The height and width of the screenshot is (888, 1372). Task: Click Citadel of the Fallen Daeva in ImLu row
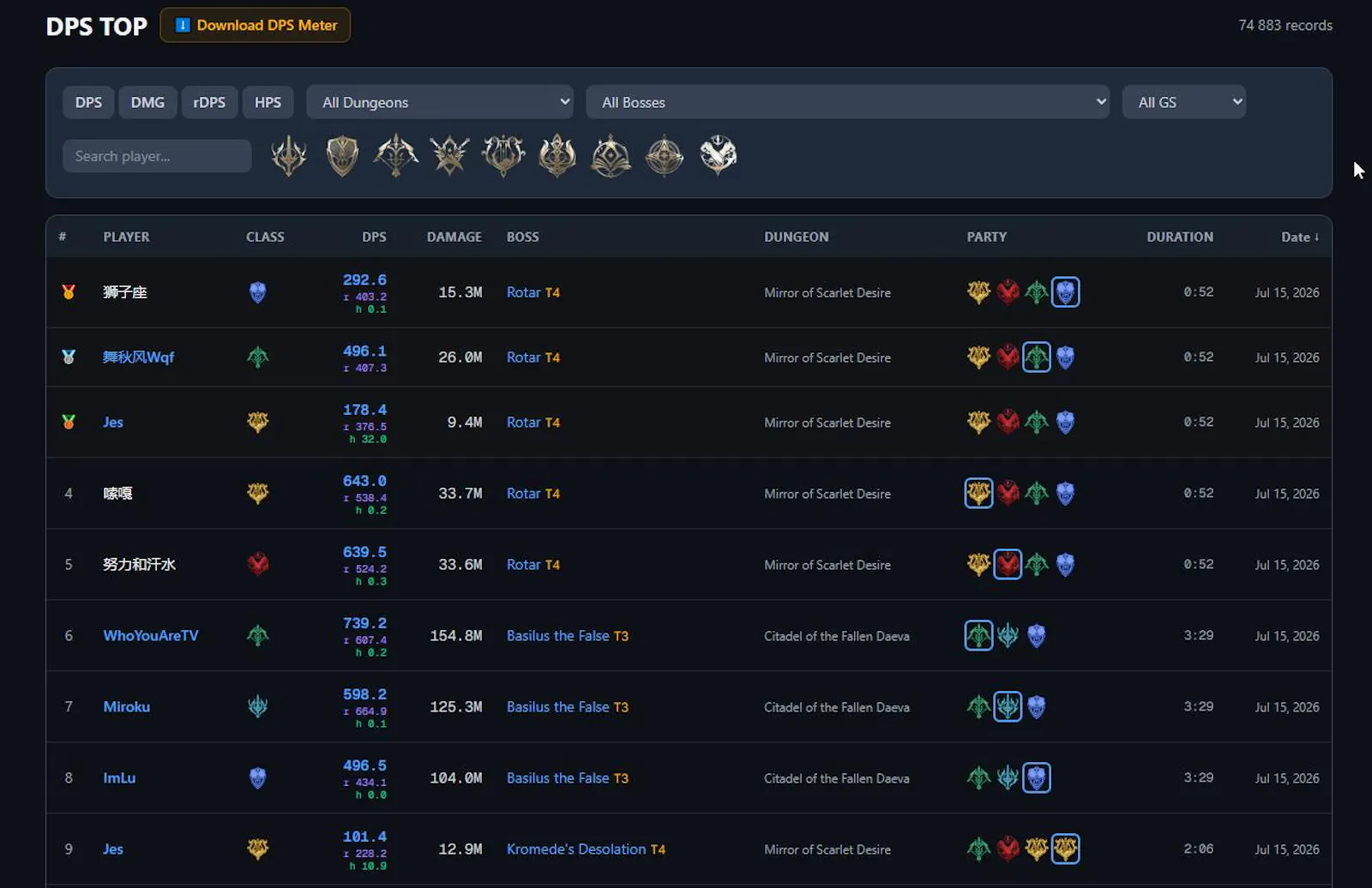click(837, 778)
